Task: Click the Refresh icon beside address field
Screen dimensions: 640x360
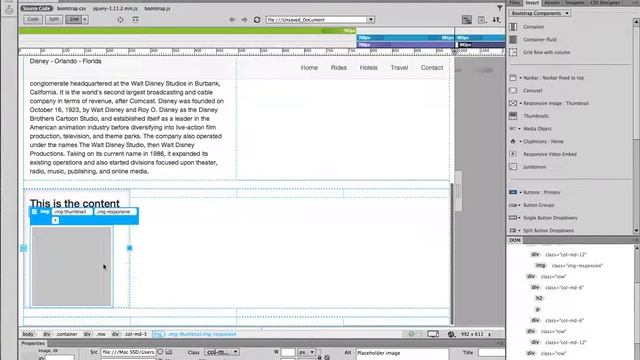Action: click(257, 20)
